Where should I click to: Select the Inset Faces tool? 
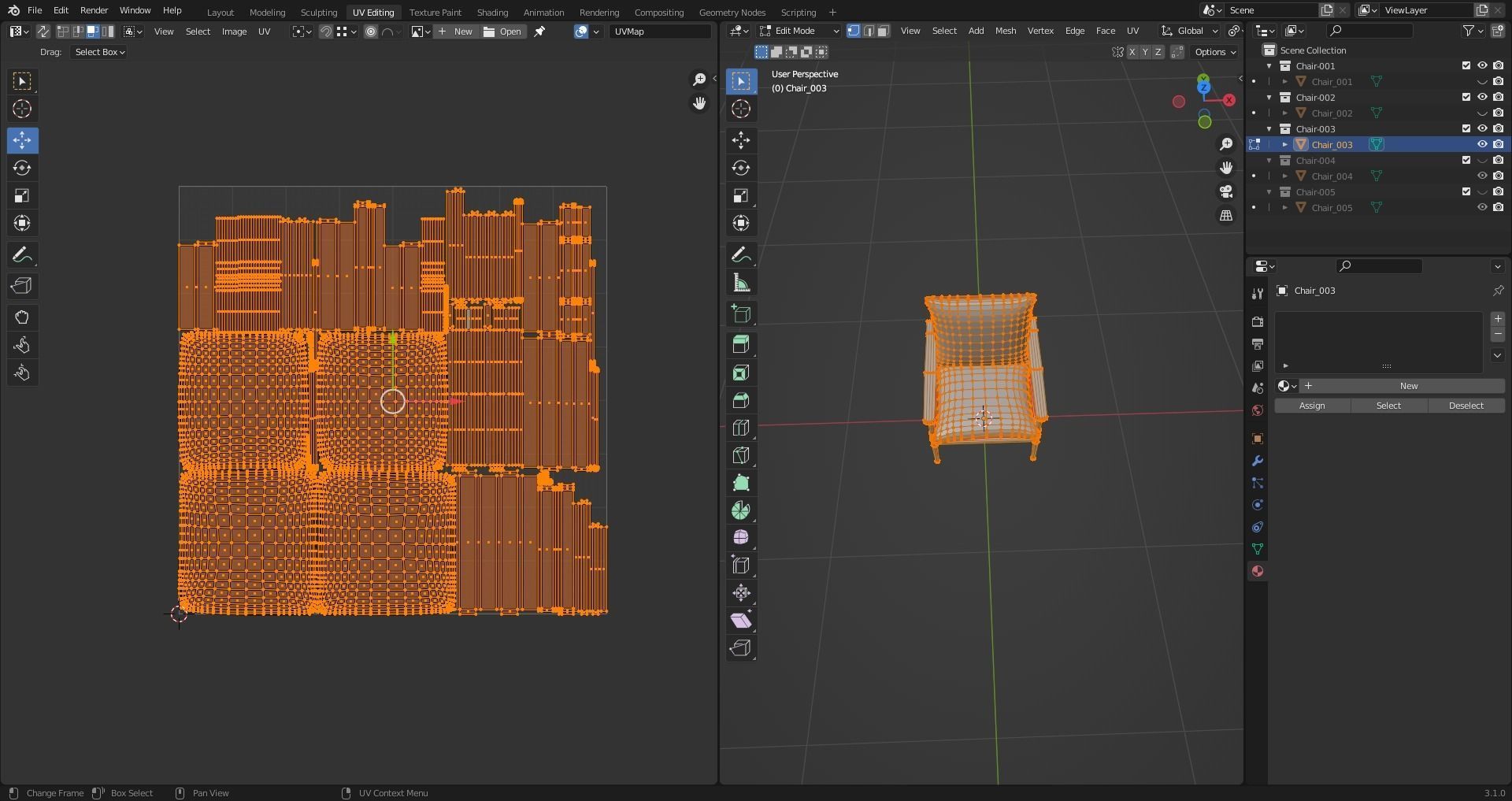pos(741,373)
